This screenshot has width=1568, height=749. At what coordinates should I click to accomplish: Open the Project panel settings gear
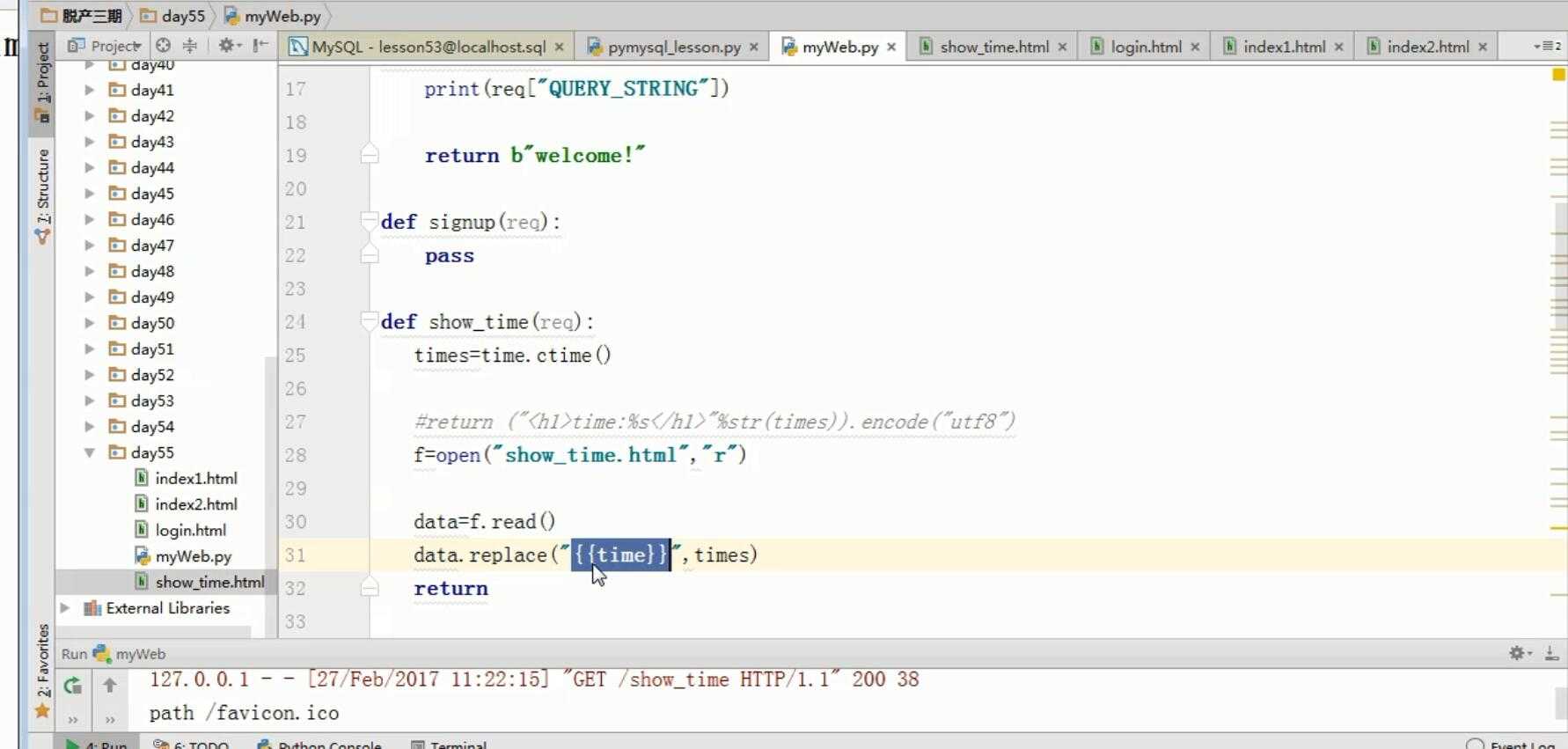pos(229,46)
